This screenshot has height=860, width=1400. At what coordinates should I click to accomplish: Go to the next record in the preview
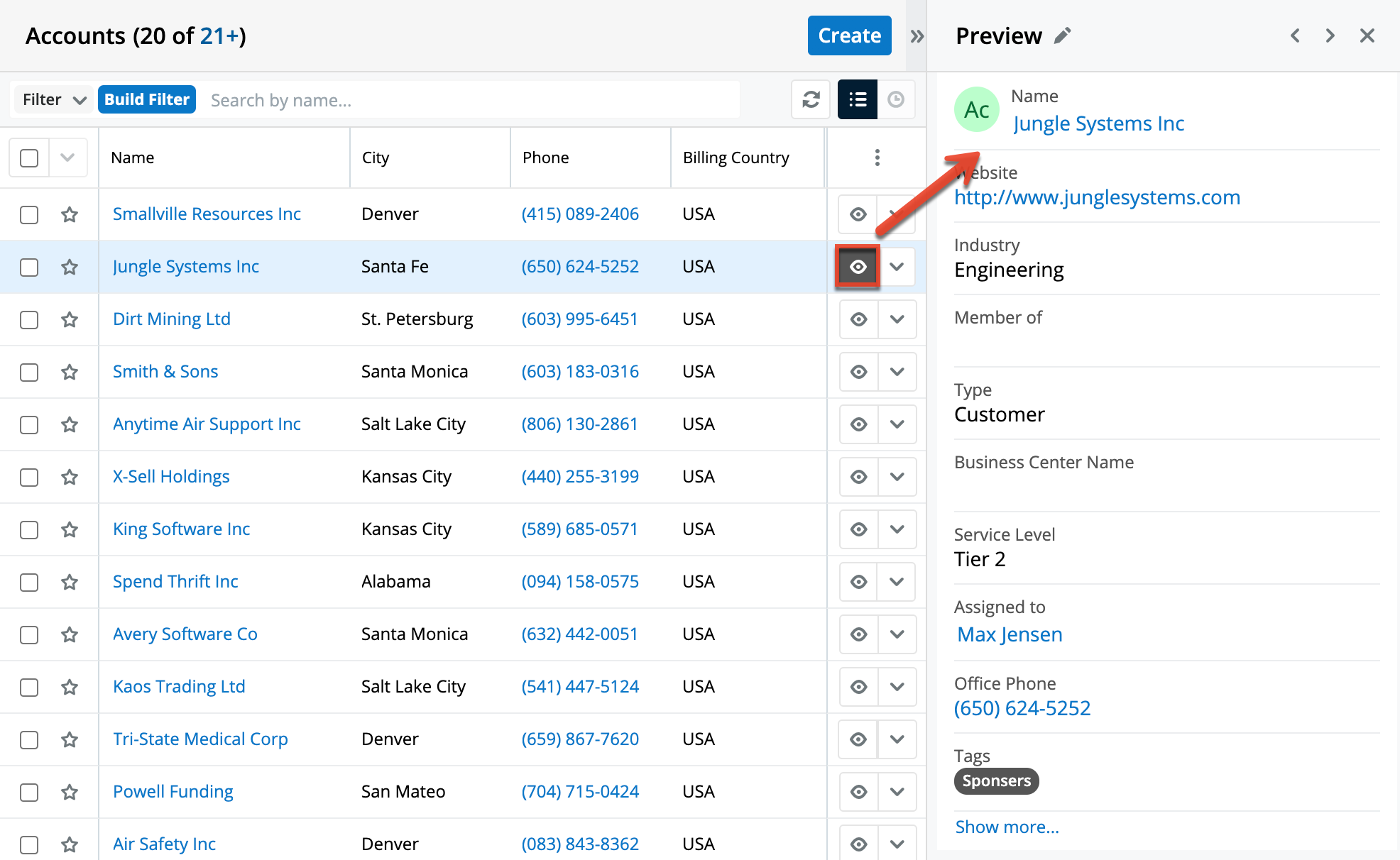1330,35
